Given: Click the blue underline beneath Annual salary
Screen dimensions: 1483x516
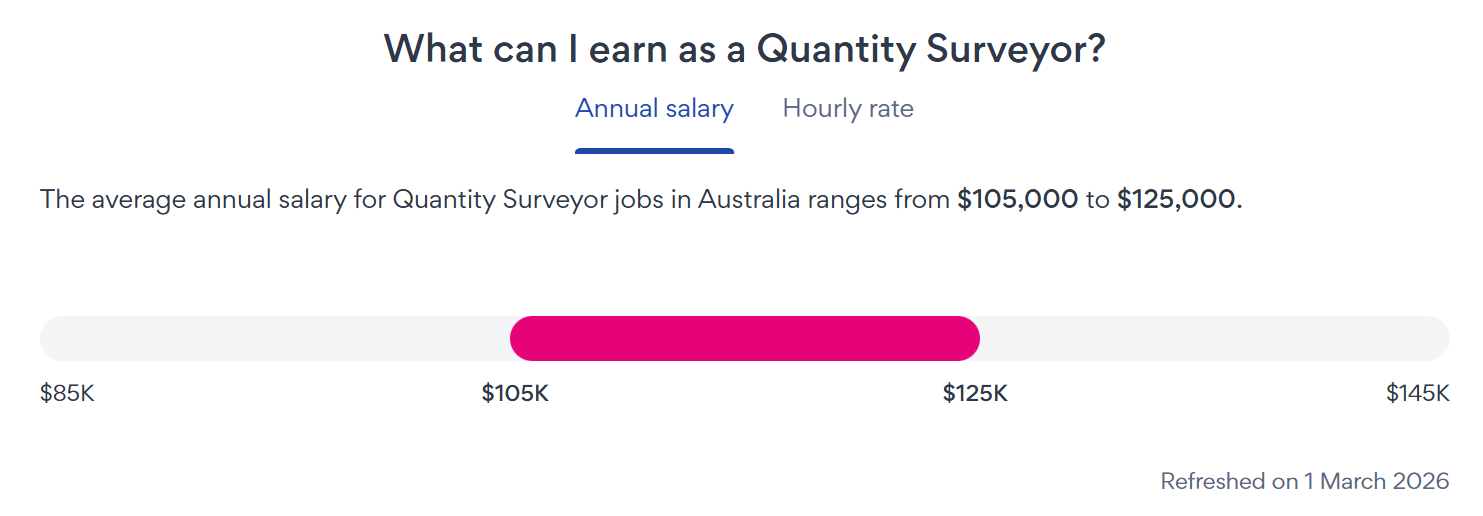Looking at the screenshot, I should tap(654, 151).
